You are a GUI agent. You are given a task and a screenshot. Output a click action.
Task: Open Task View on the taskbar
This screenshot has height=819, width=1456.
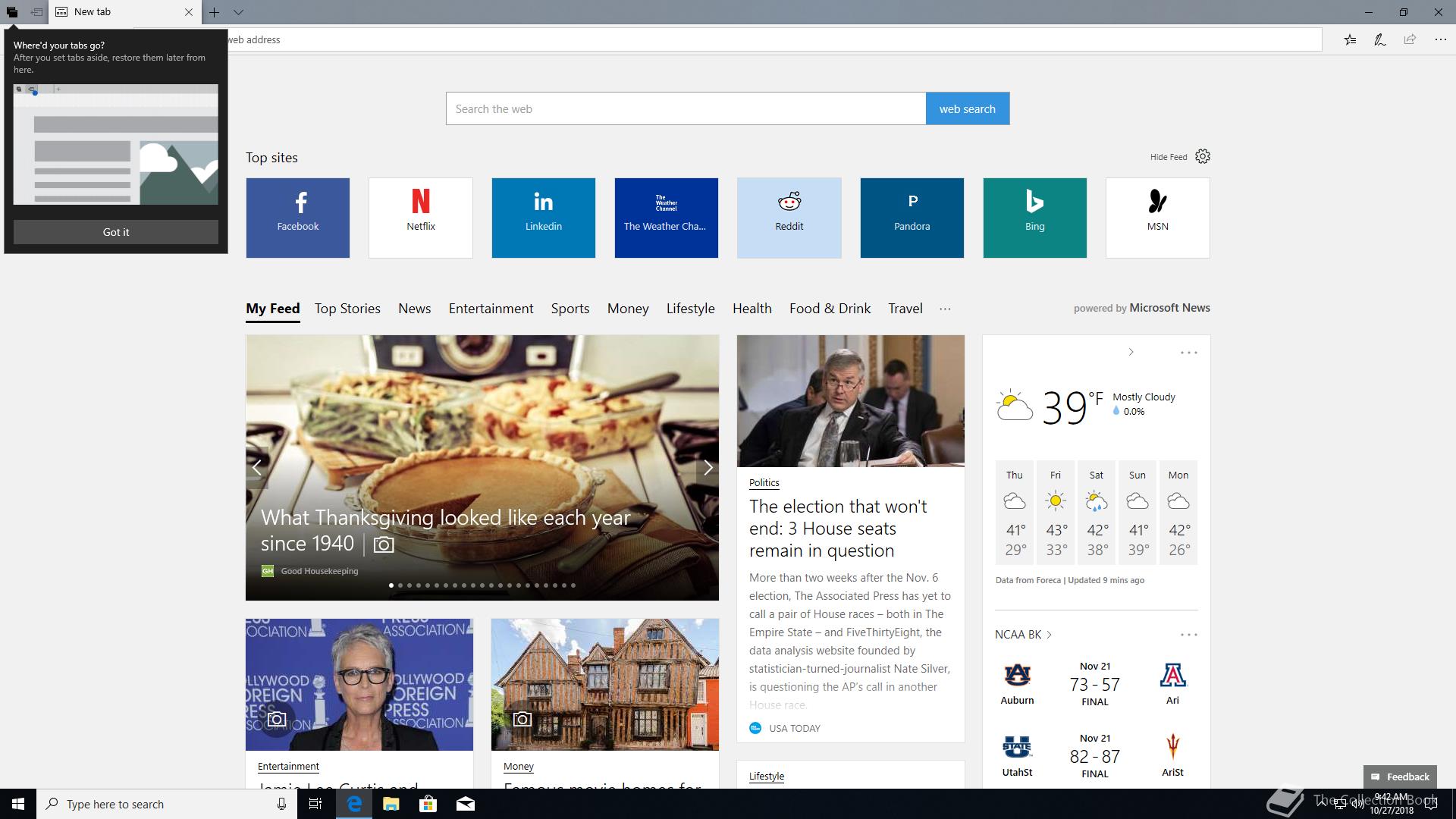pyautogui.click(x=315, y=804)
